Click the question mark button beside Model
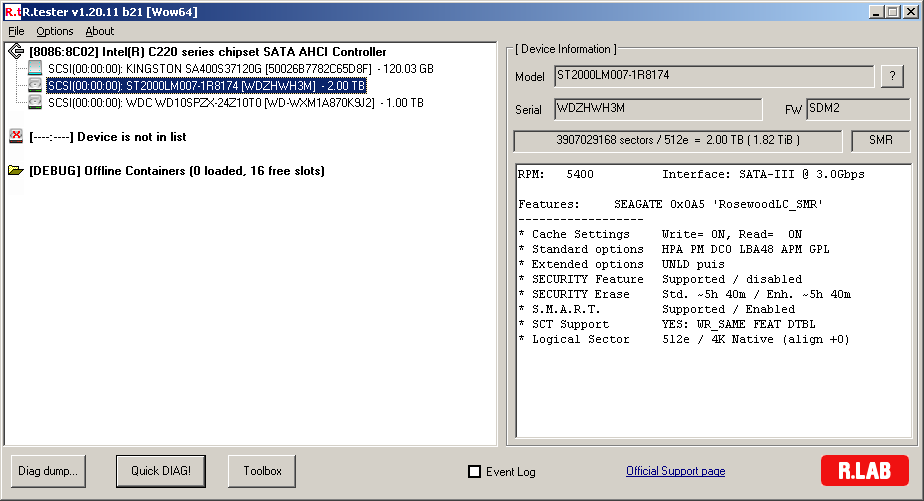This screenshot has width=924, height=501. click(891, 76)
